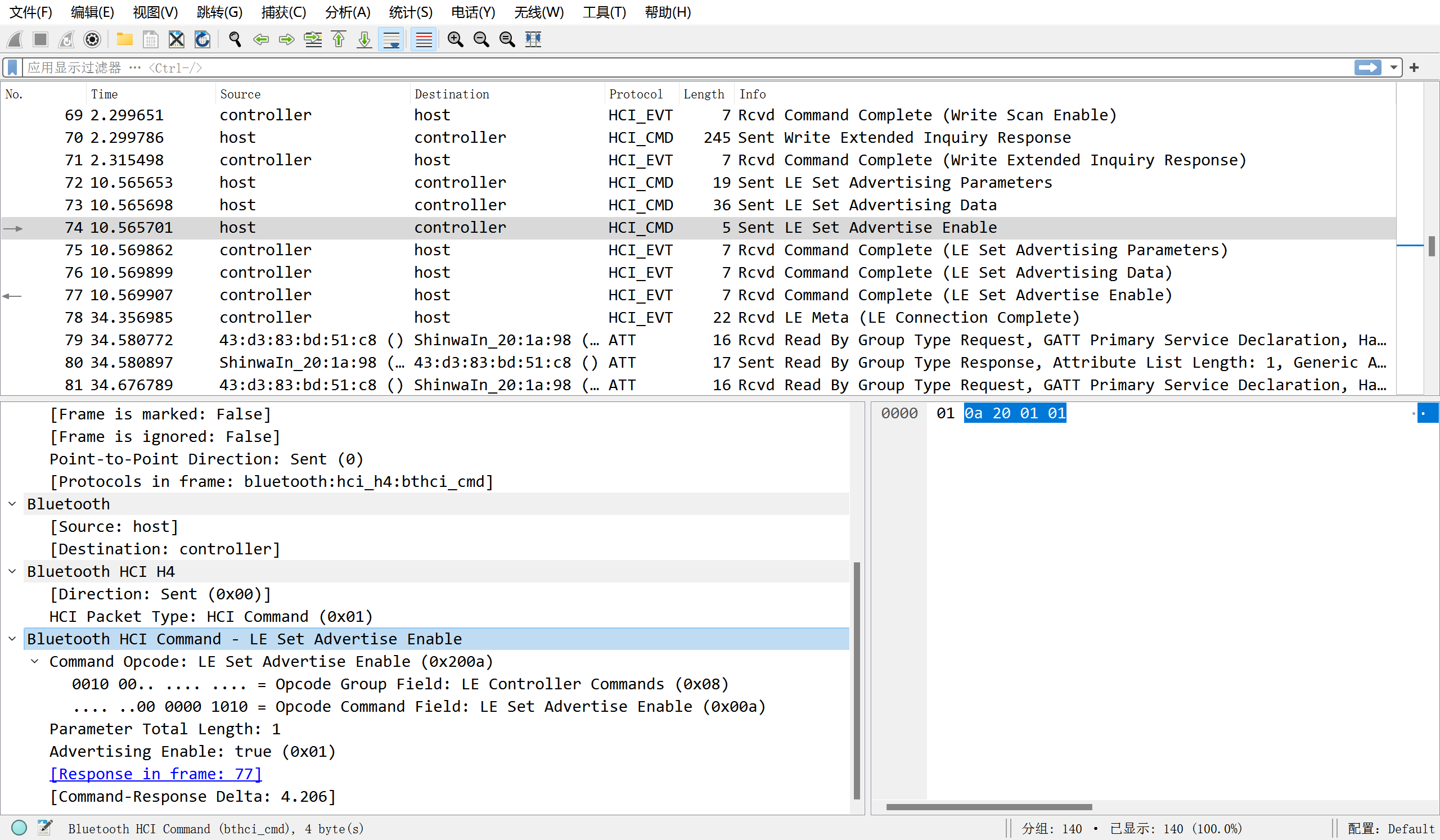Viewport: 1440px width, 840px height.
Task: Open display filter history dropdown
Action: tap(1394, 68)
